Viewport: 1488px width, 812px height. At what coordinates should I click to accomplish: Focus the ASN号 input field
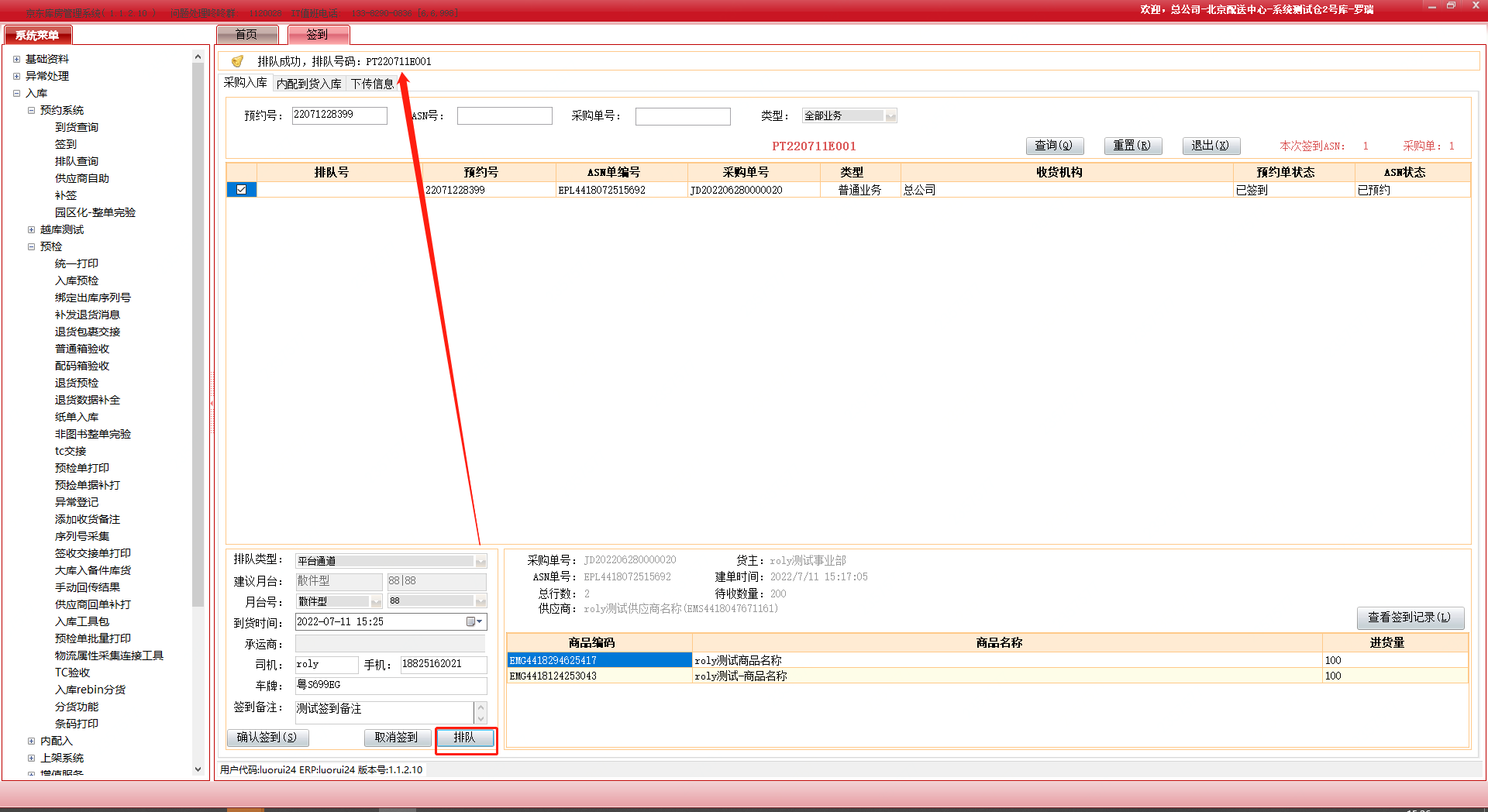[505, 116]
